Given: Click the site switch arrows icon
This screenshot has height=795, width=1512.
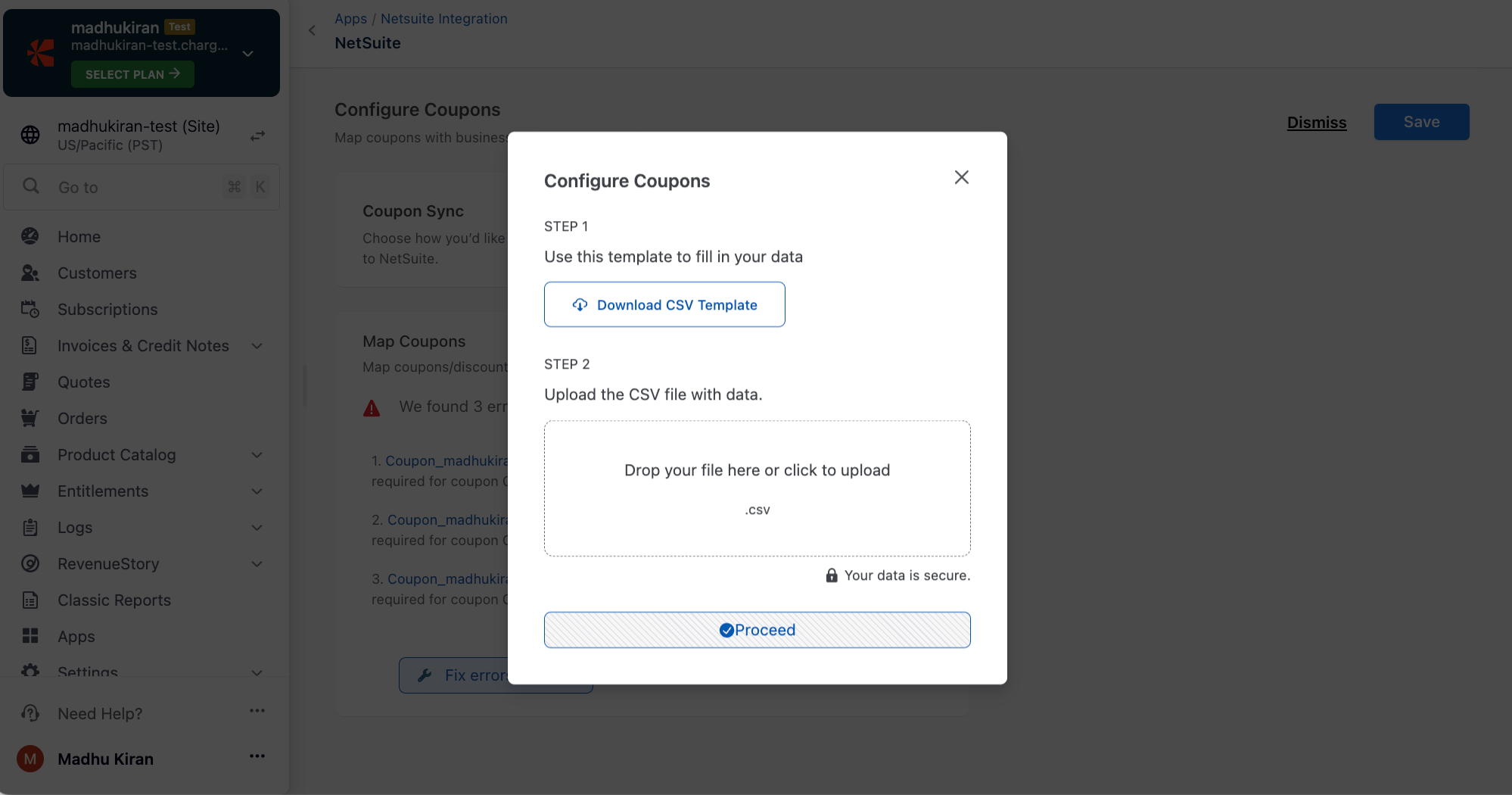Looking at the screenshot, I should [x=258, y=136].
